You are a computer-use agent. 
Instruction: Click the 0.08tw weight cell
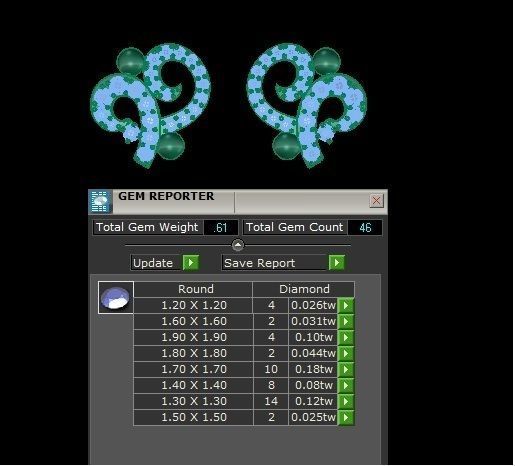point(313,385)
